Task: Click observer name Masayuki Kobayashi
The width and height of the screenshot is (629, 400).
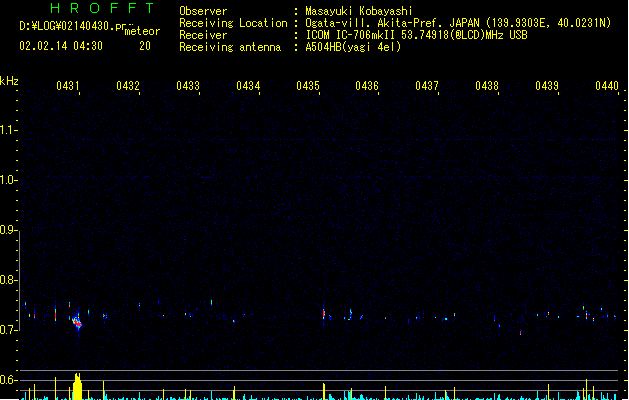Action: (x=359, y=11)
